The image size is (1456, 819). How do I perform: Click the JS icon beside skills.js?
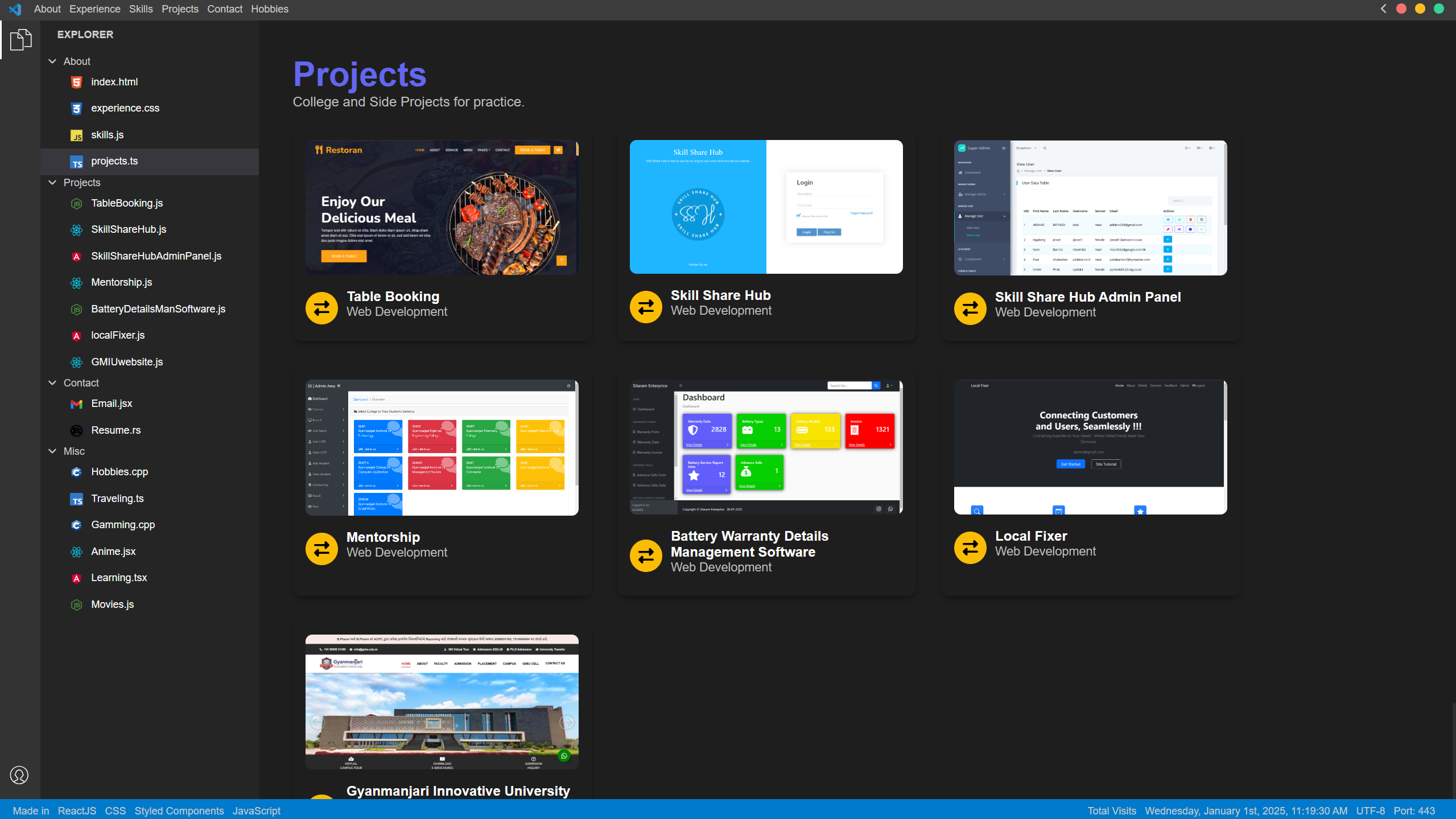[76, 135]
